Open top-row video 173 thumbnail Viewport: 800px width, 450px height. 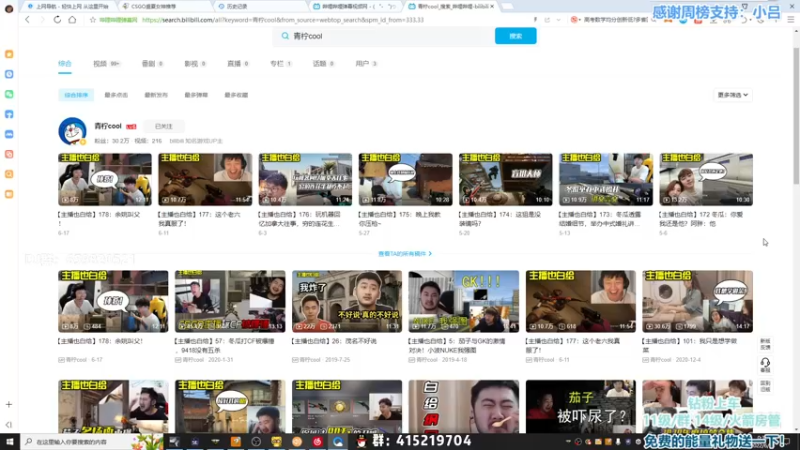tap(606, 180)
